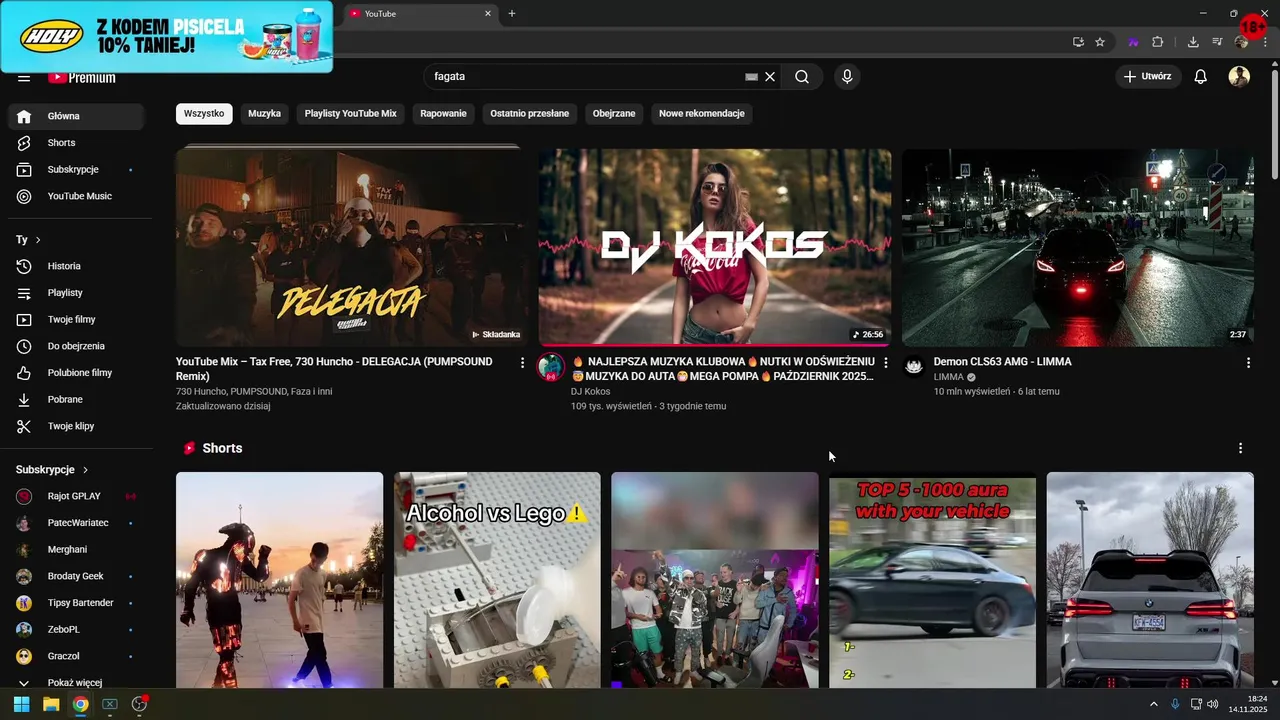Screen dimensions: 1280x720
Task: Open Twoje klipy
Action: click(76, 426)
